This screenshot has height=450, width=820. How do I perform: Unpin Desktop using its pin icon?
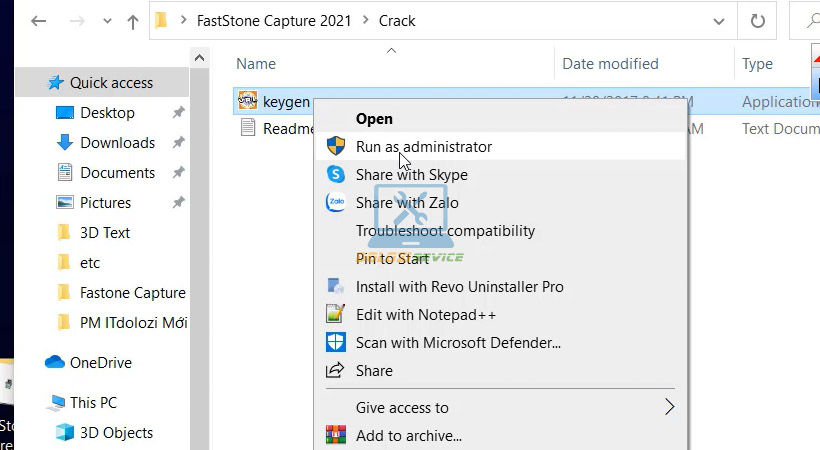(178, 112)
